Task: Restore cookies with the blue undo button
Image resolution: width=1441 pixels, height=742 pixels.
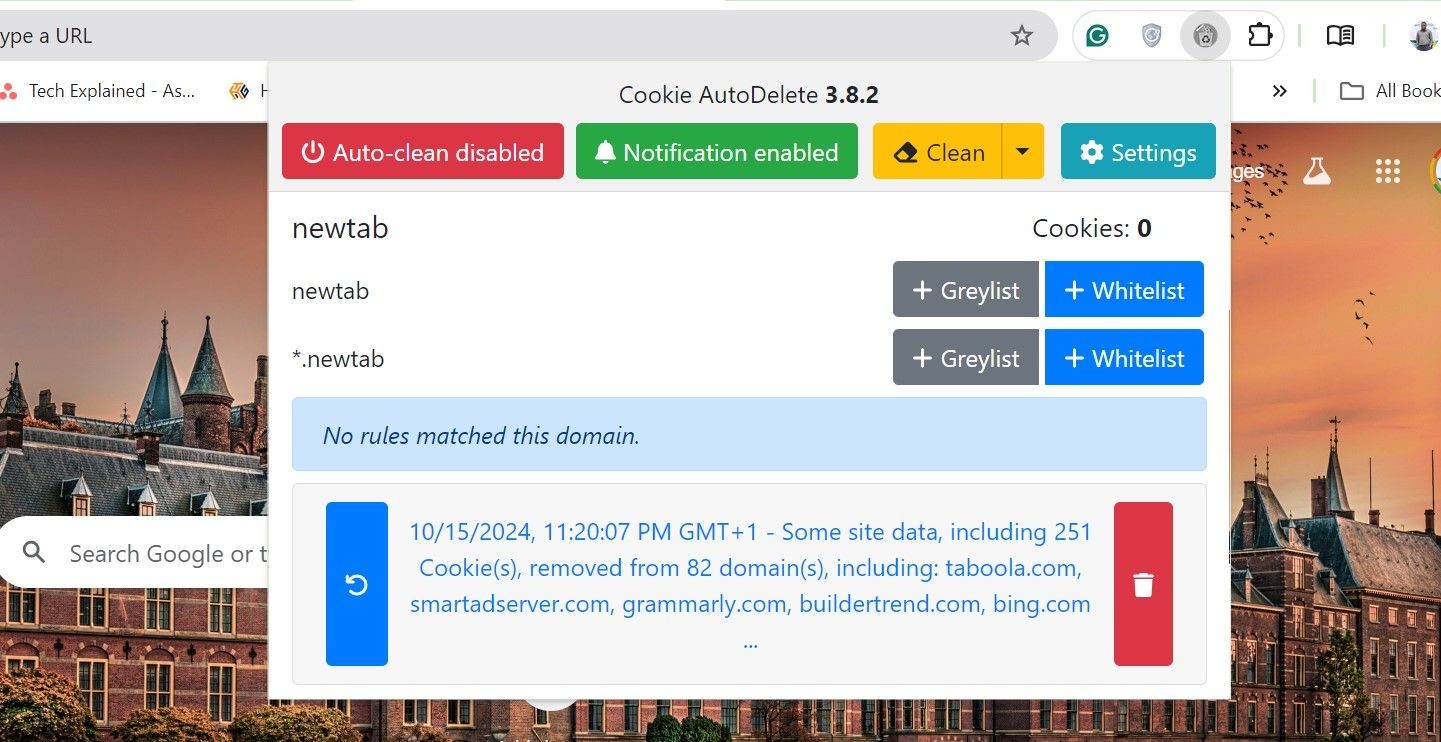Action: [x=357, y=584]
